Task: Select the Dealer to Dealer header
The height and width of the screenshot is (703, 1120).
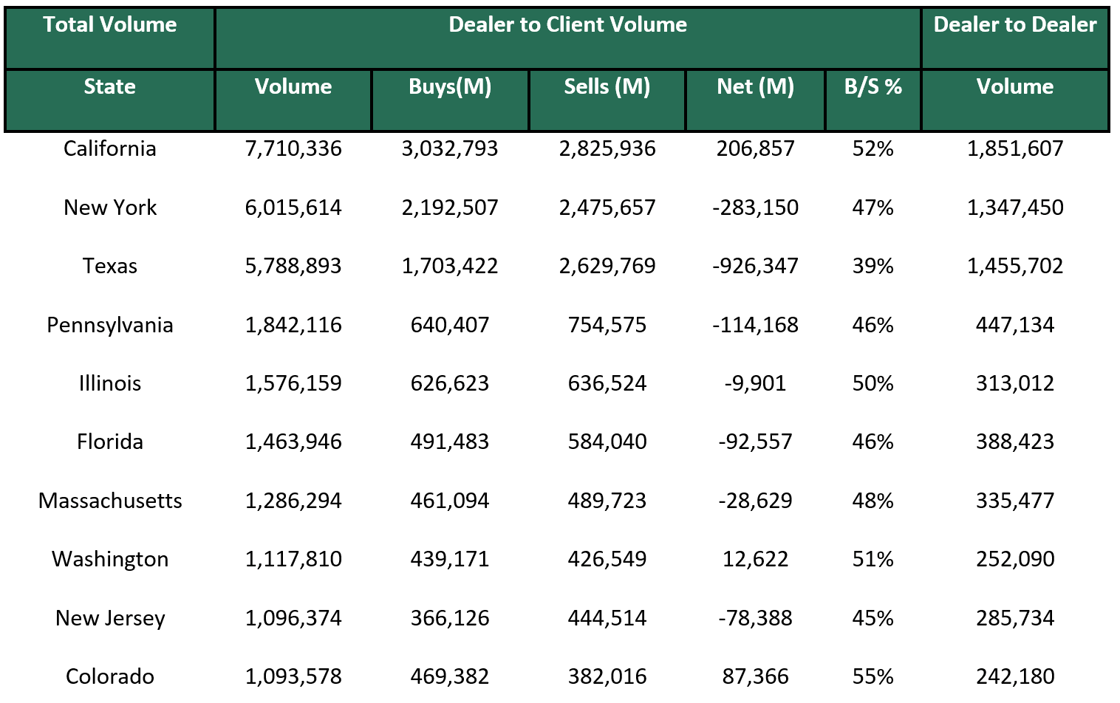Action: click(1015, 25)
